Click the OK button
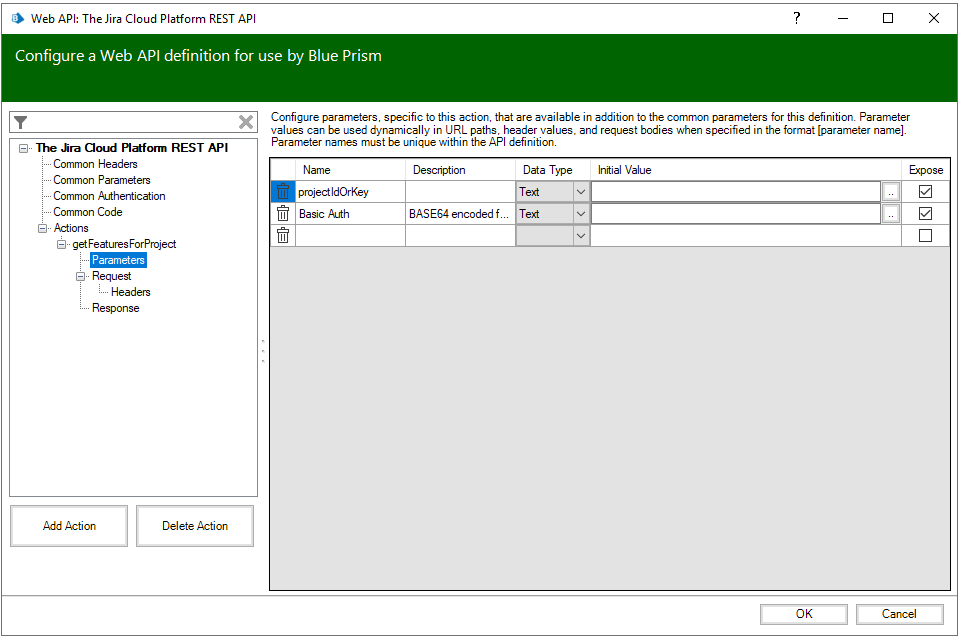 (804, 614)
